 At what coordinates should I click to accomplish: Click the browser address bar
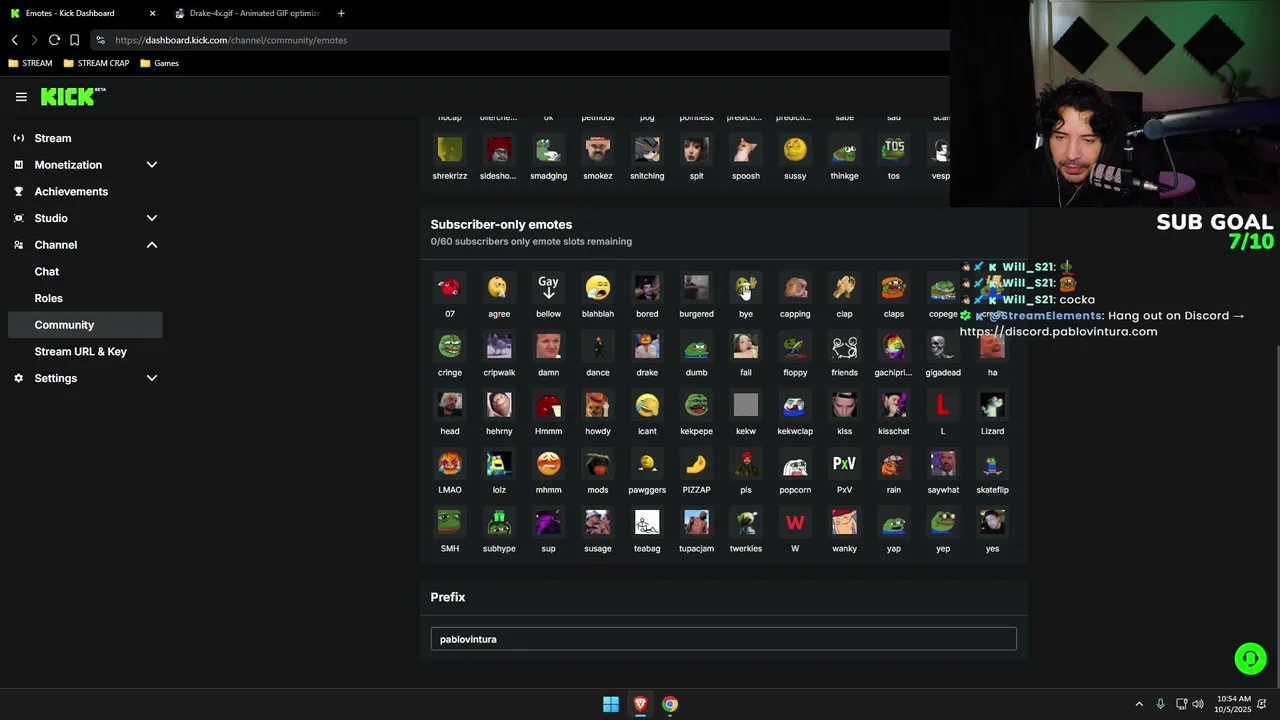tap(520, 40)
